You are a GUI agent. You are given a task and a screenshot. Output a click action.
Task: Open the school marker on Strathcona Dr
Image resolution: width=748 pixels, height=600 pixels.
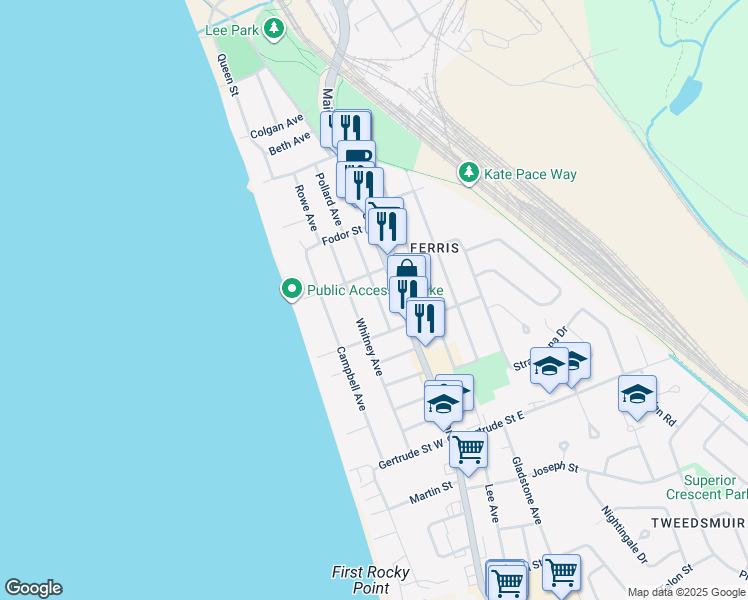tap(550, 366)
